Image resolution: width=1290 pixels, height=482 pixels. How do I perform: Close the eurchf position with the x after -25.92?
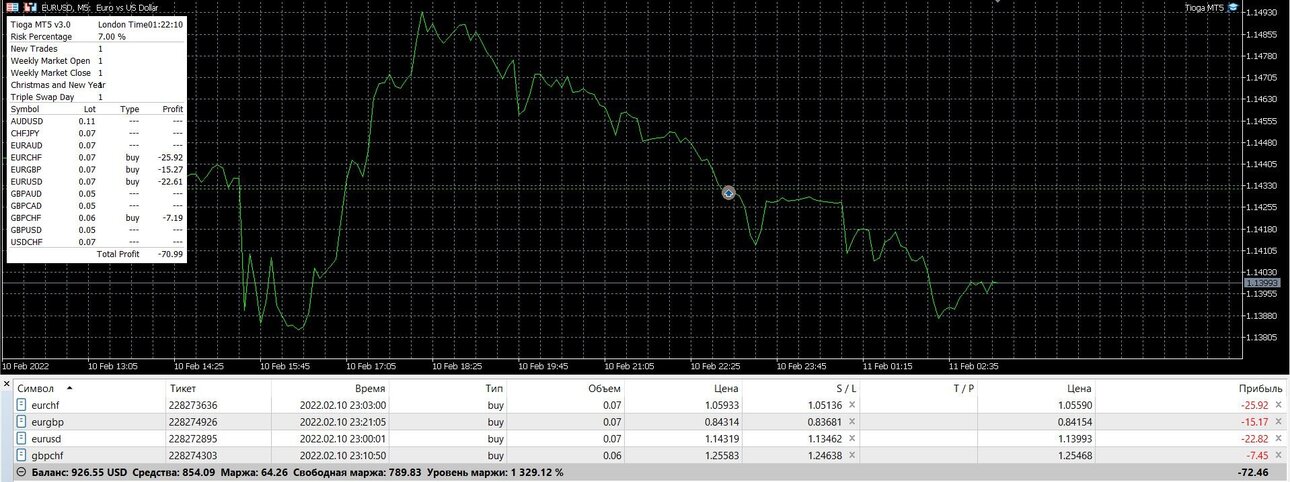coord(1279,405)
